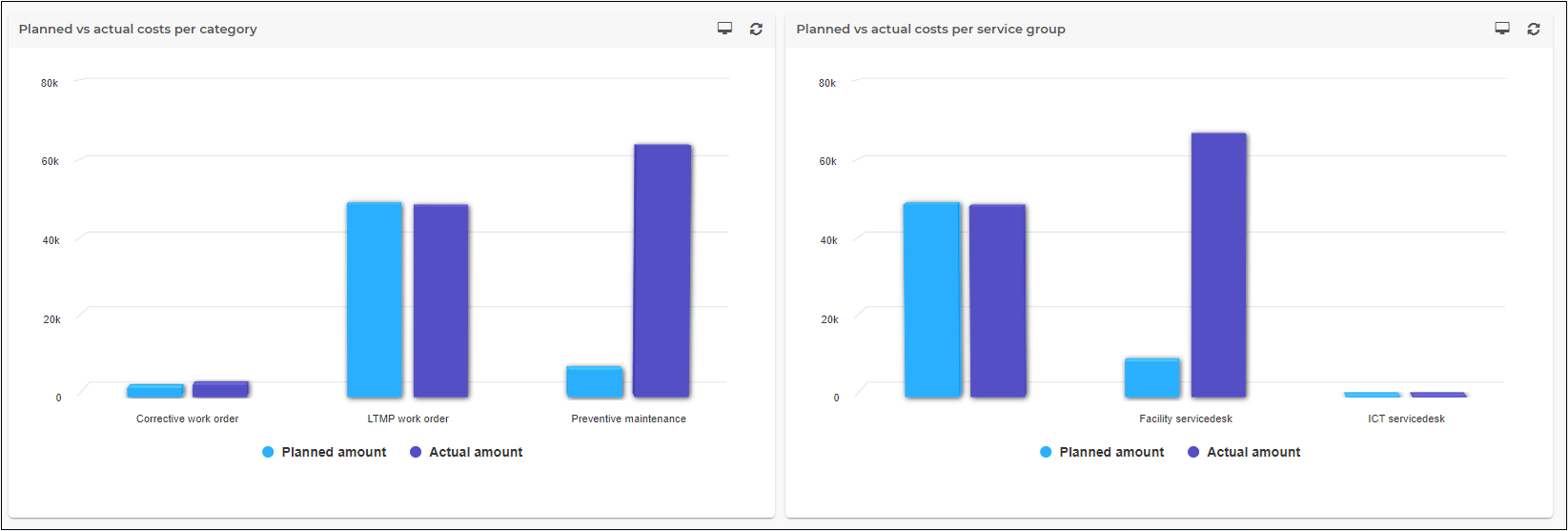Click planned bar for Preventive maintenance
The image size is (1568, 531).
click(595, 381)
